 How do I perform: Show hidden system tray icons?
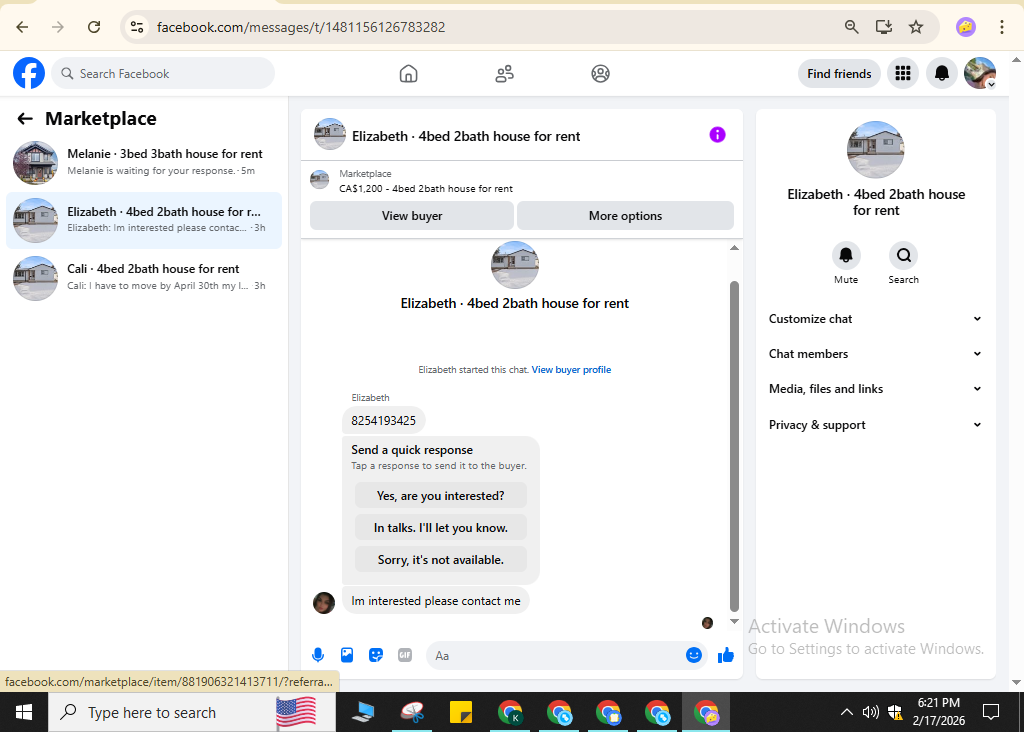[x=846, y=712]
